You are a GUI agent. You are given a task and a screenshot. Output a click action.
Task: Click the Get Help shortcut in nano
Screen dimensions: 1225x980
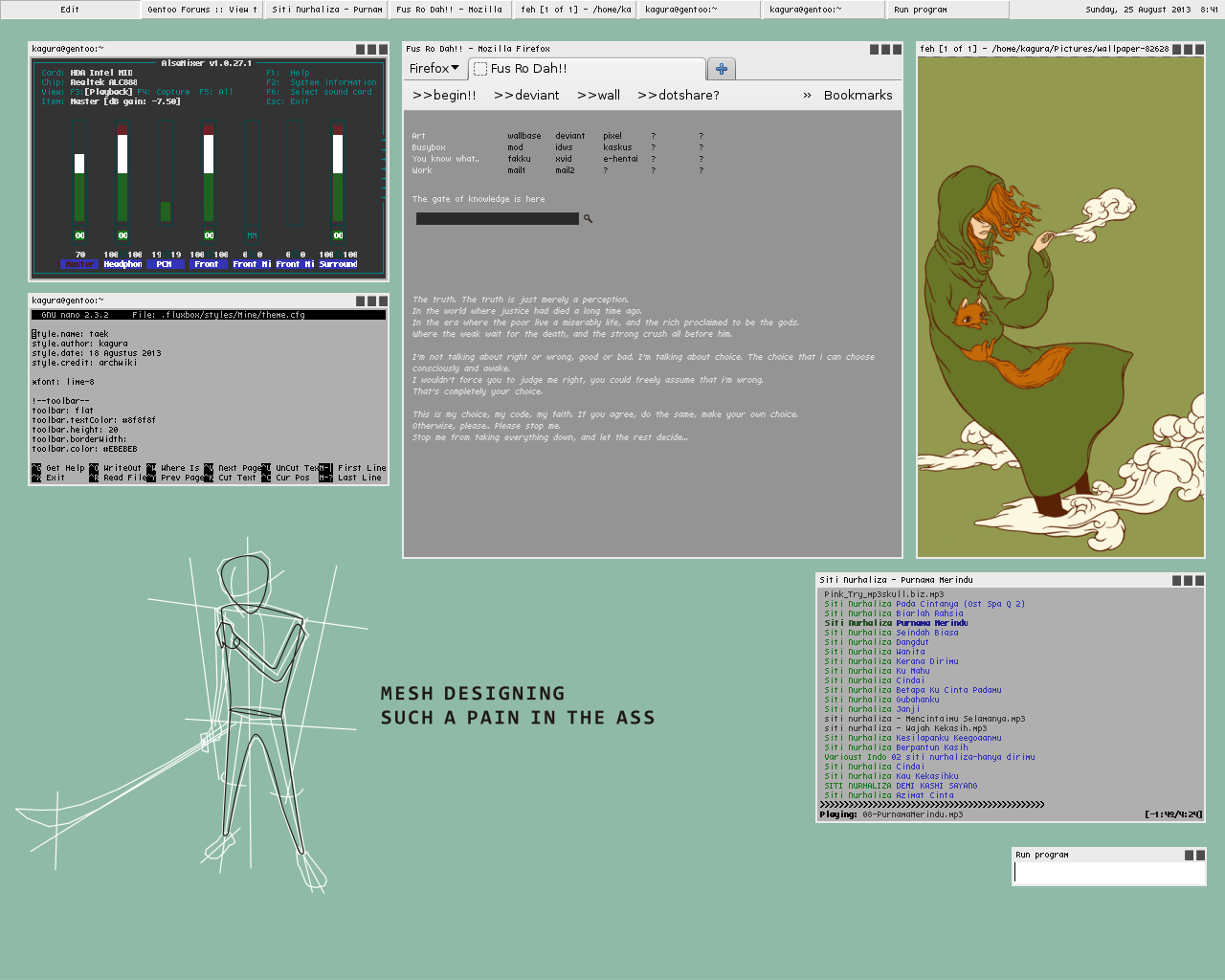click(x=58, y=468)
